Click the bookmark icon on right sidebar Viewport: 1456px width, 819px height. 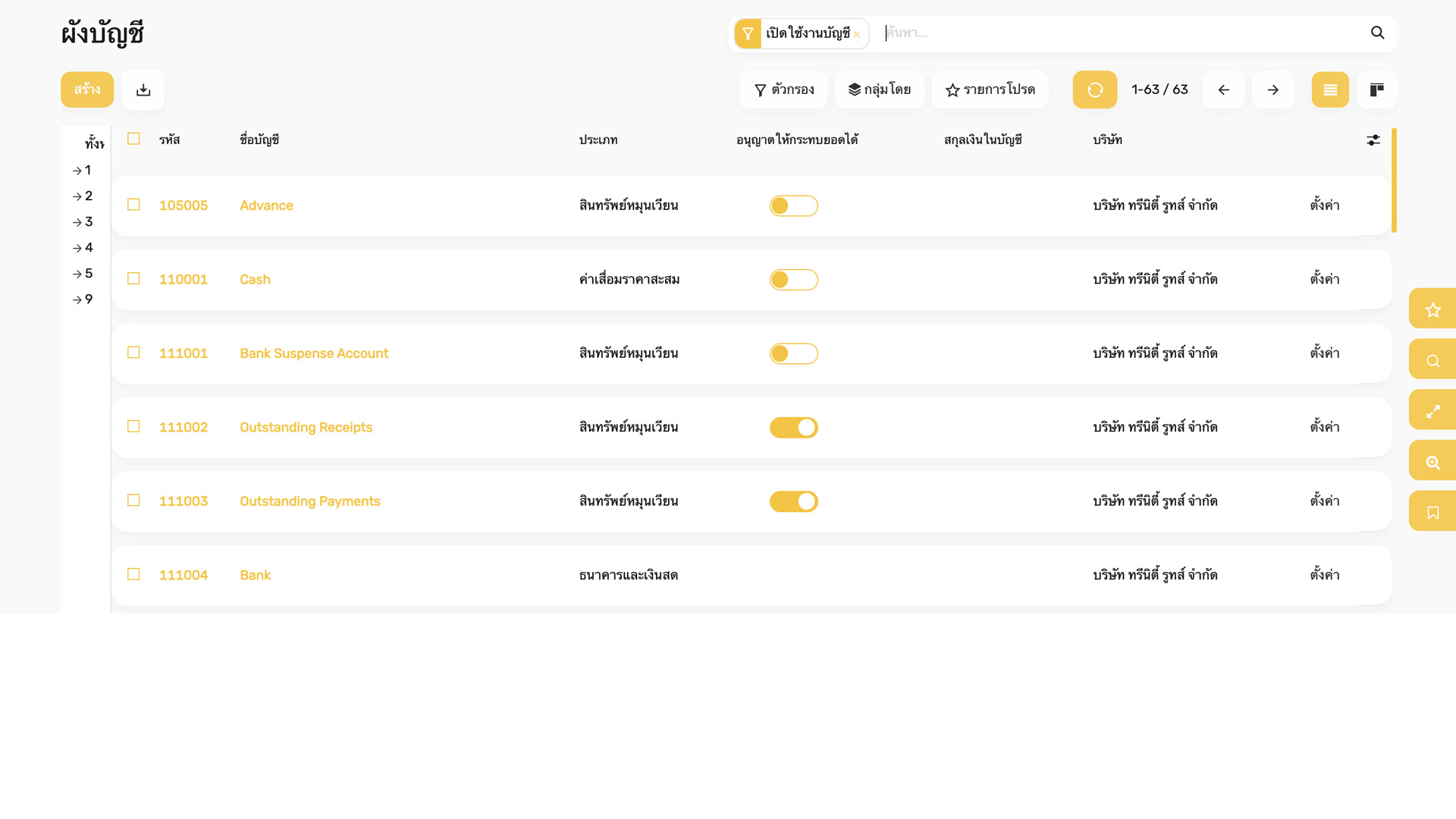1432,512
